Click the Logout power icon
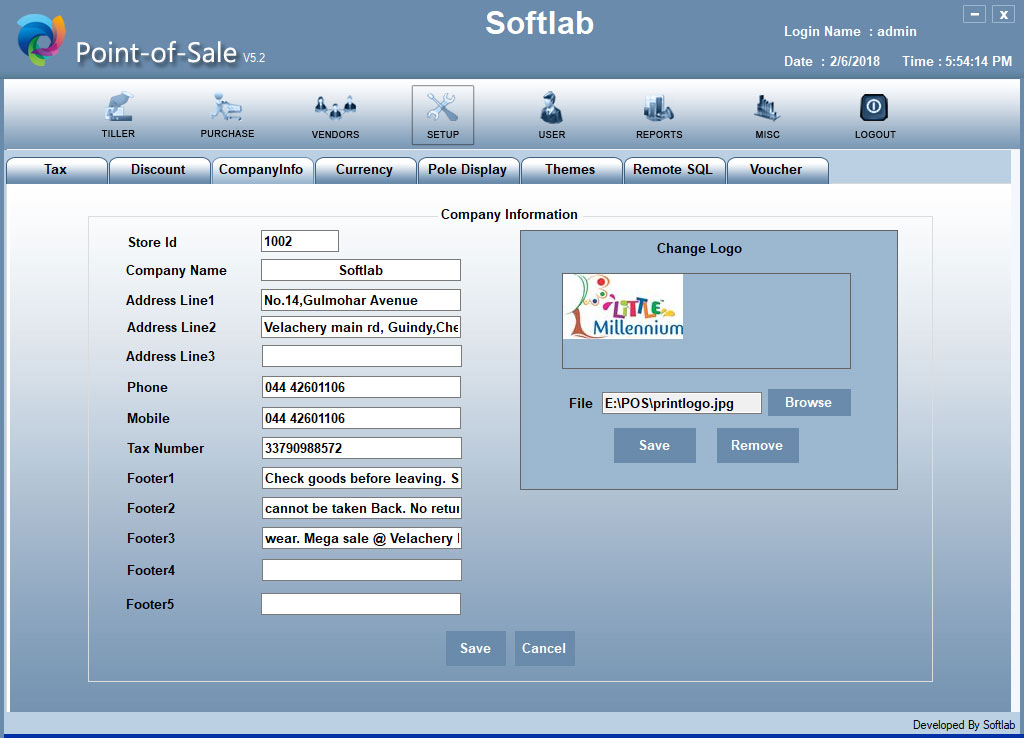Viewport: 1024px width, 738px height. tap(875, 108)
